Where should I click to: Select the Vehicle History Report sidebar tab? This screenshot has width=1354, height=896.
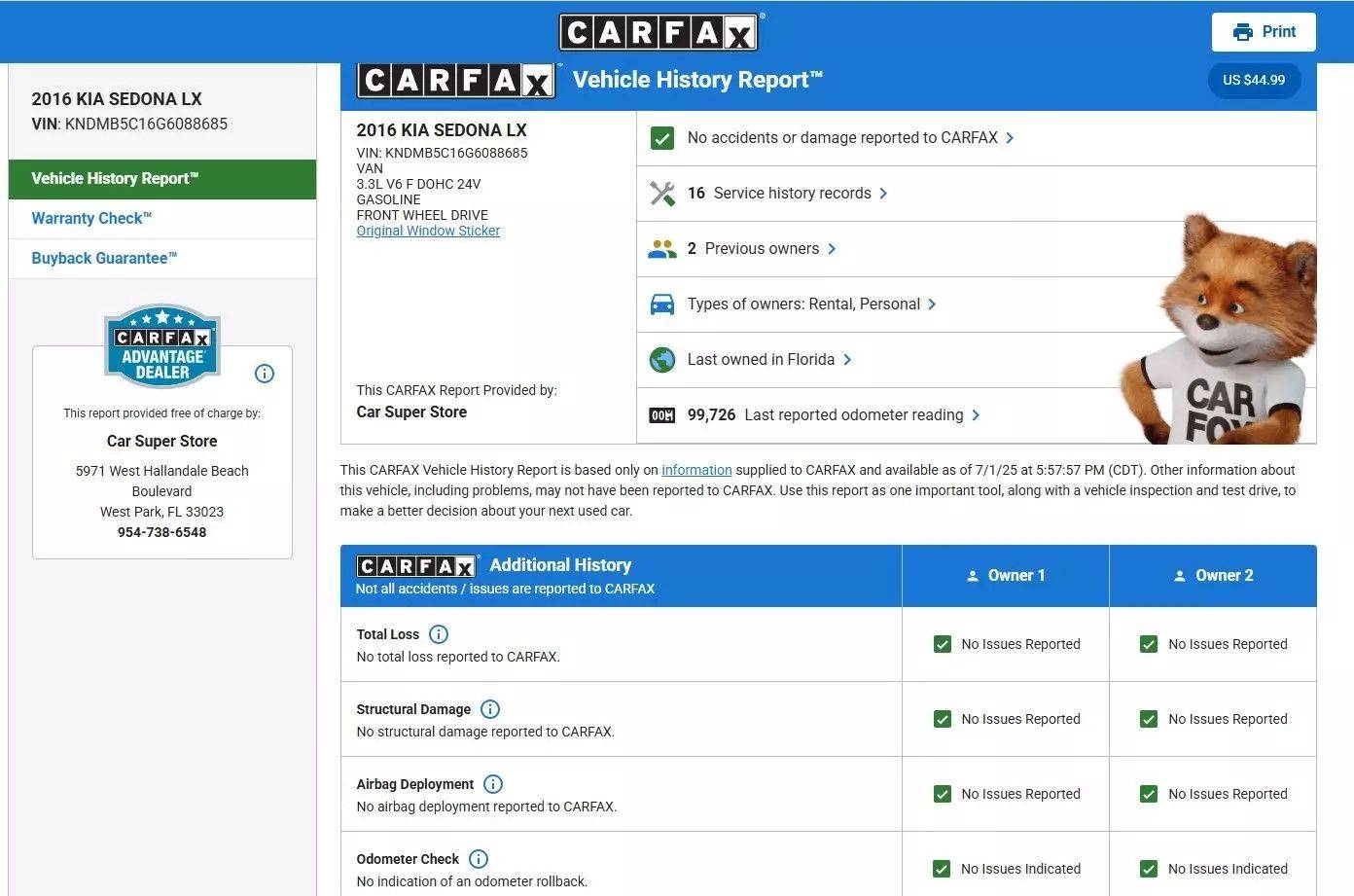click(162, 179)
